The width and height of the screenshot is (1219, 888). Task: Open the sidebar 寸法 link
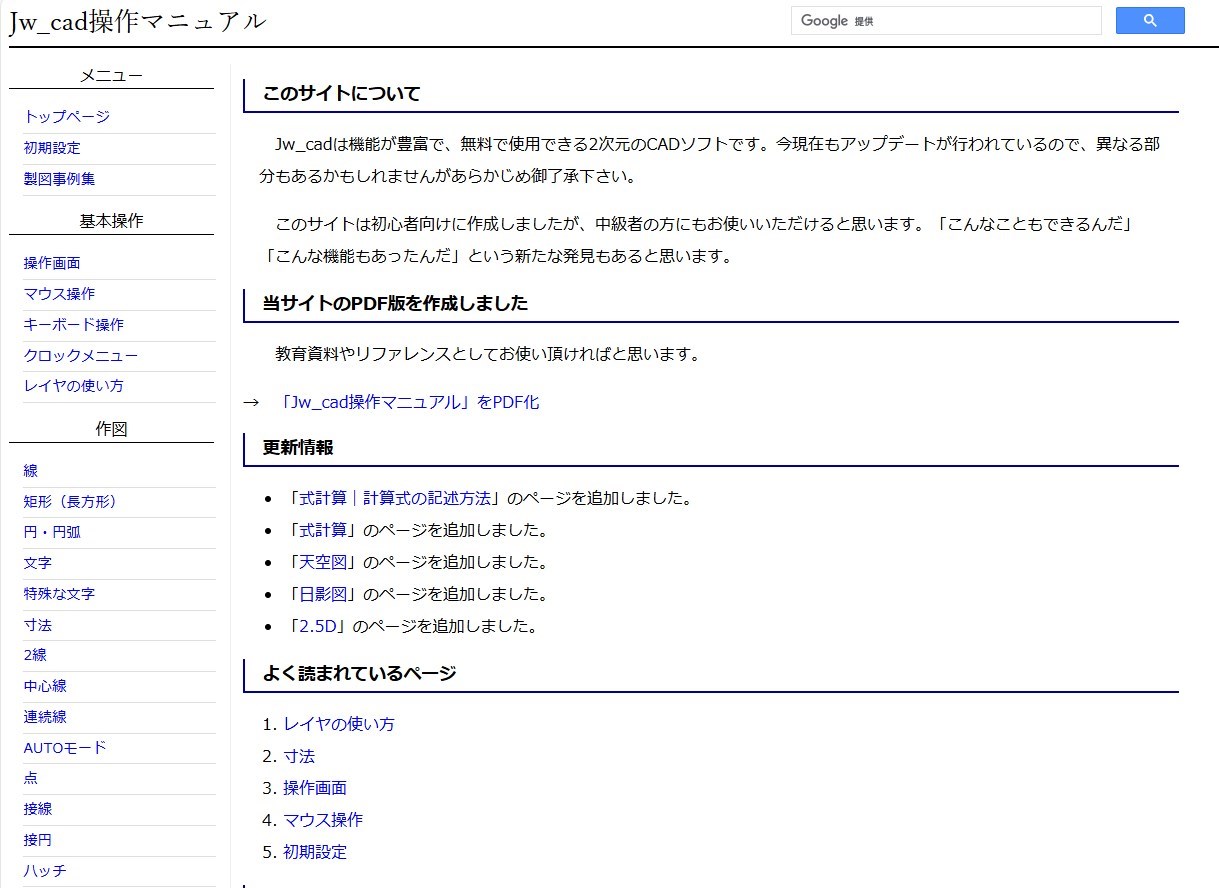tap(38, 625)
